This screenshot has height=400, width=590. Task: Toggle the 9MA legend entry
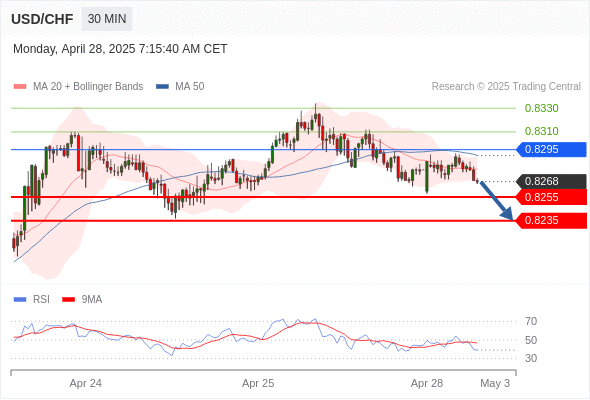coord(82,300)
